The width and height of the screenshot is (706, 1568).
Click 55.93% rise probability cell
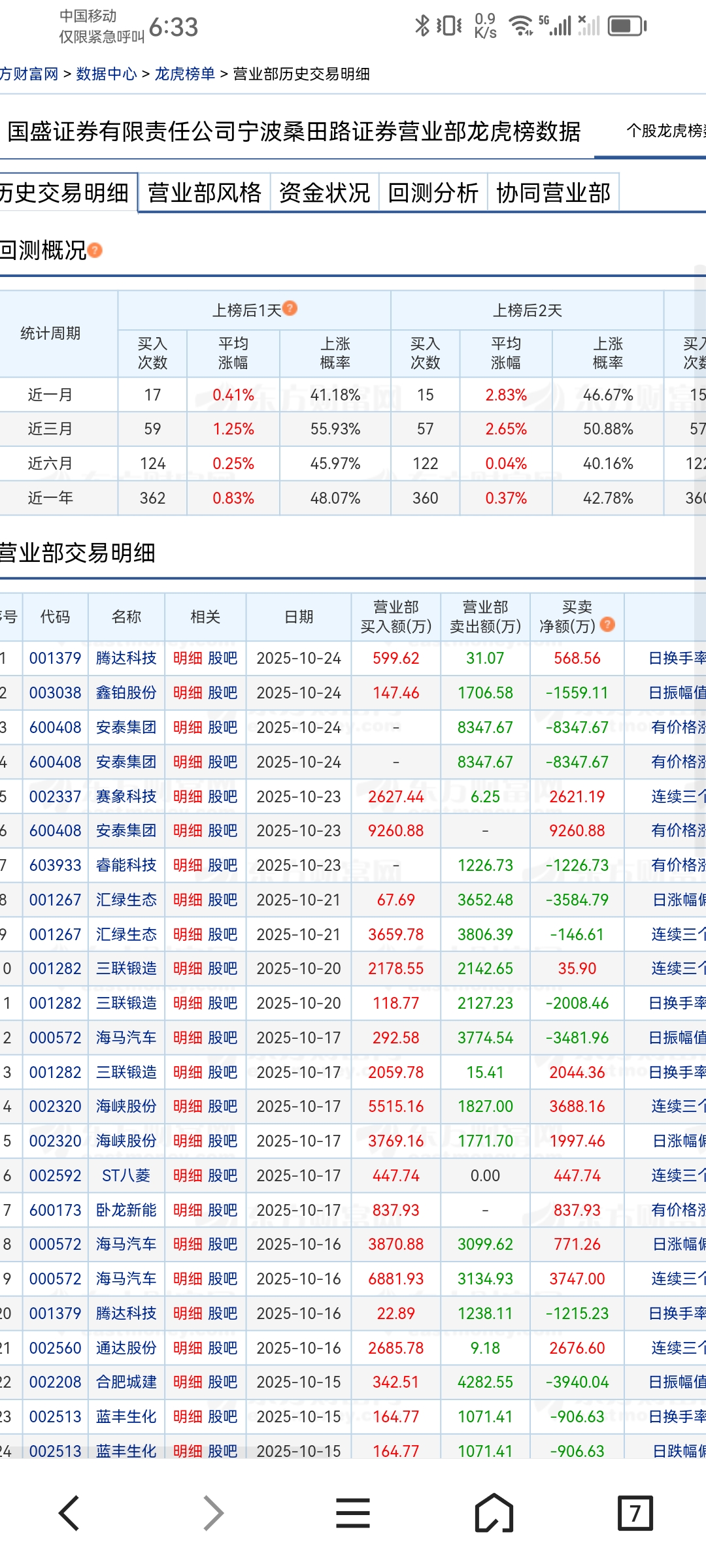coord(335,429)
